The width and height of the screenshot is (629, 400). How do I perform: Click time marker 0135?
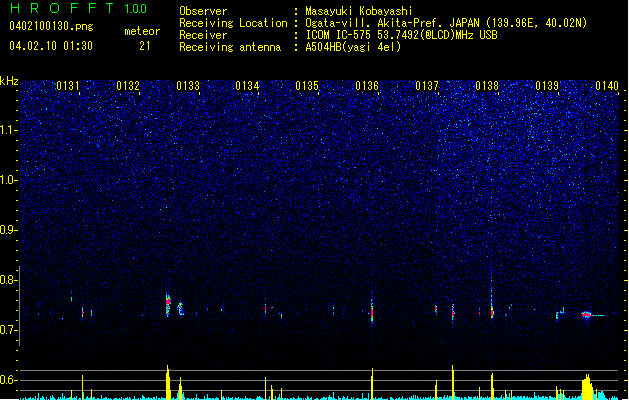click(307, 86)
